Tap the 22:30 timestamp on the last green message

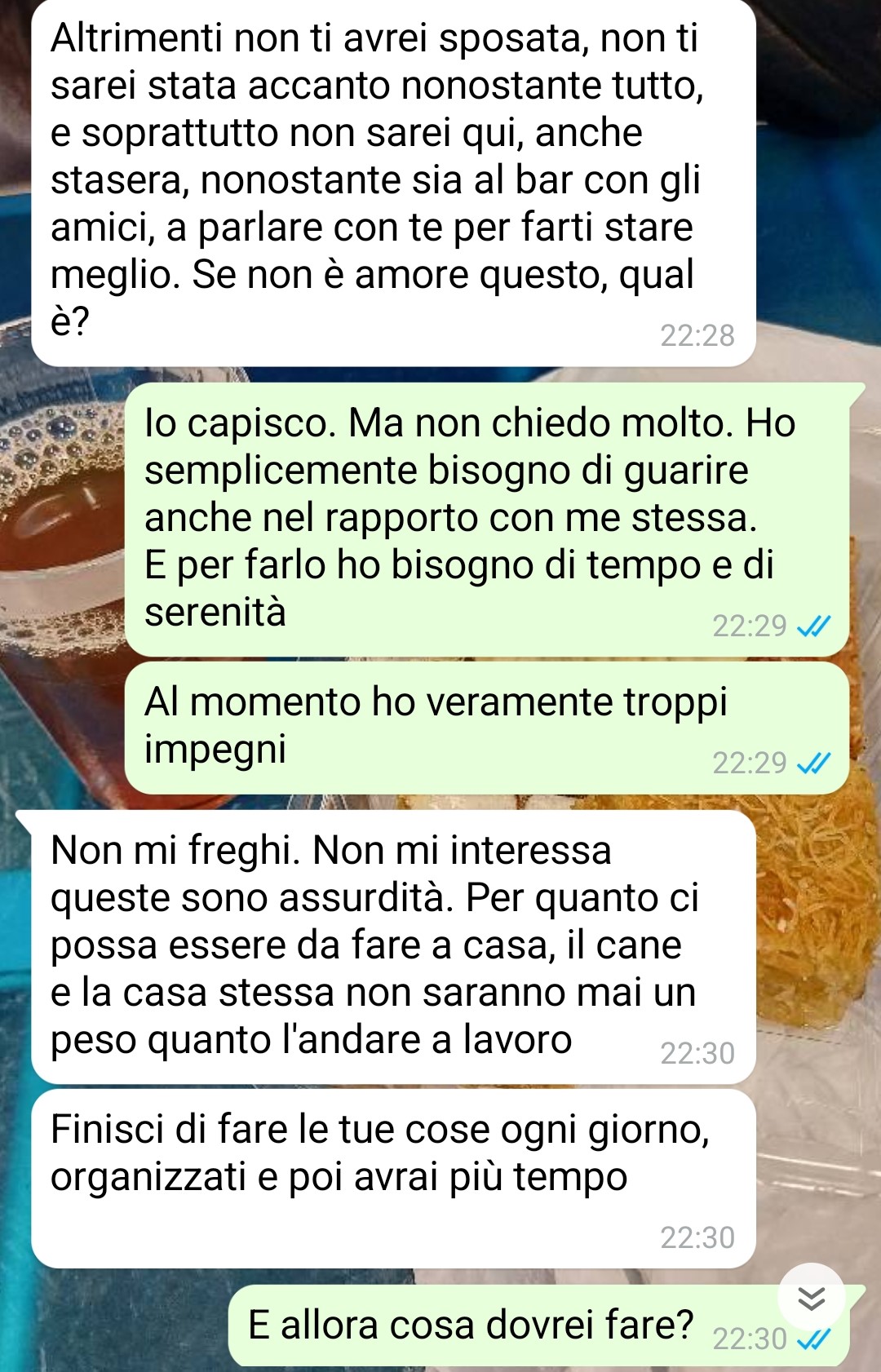click(x=750, y=1339)
